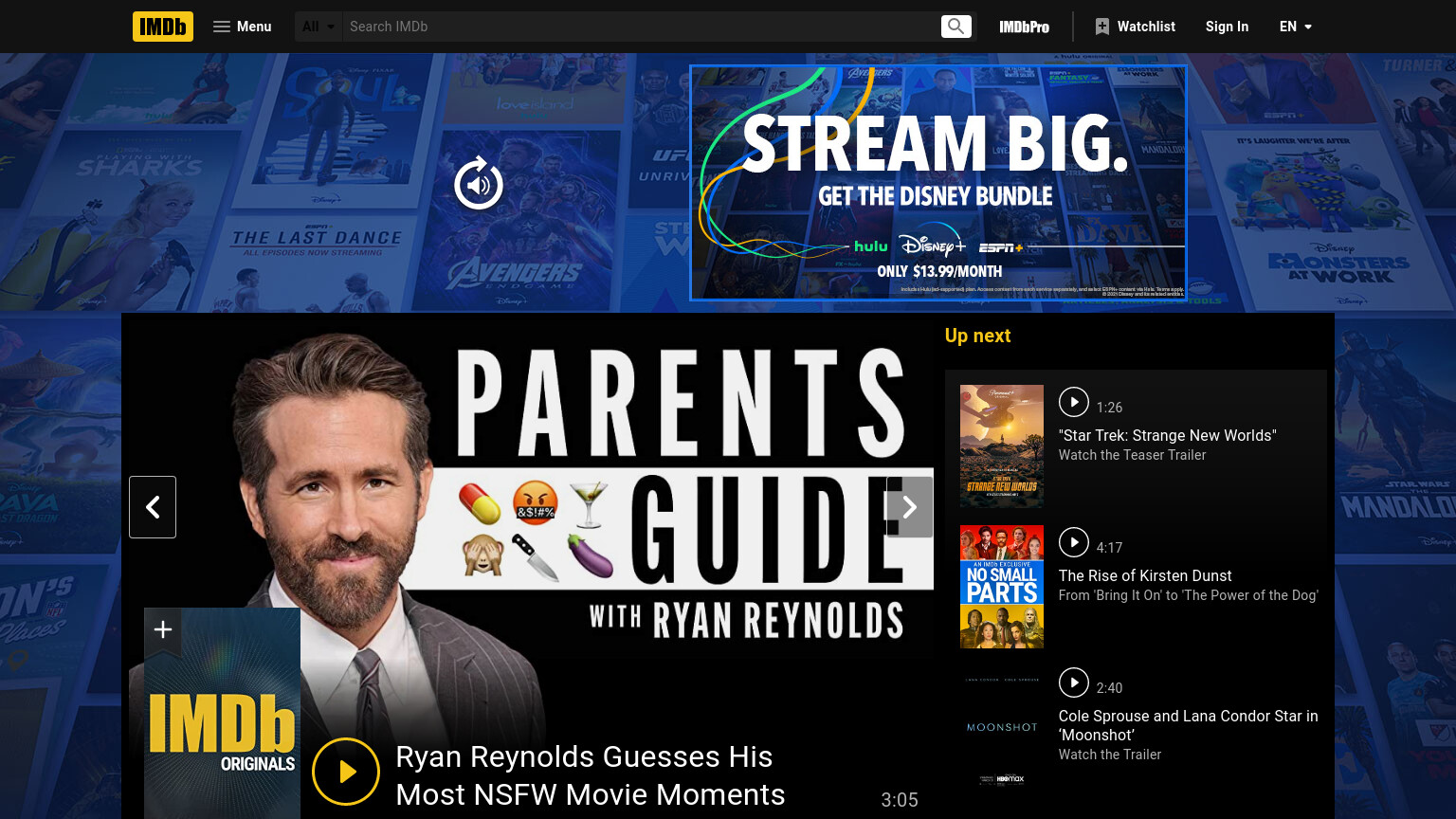This screenshot has width=1456, height=819.
Task: Open Cole Sprouse and Lana Condor Moonshot title
Action: 1188,725
